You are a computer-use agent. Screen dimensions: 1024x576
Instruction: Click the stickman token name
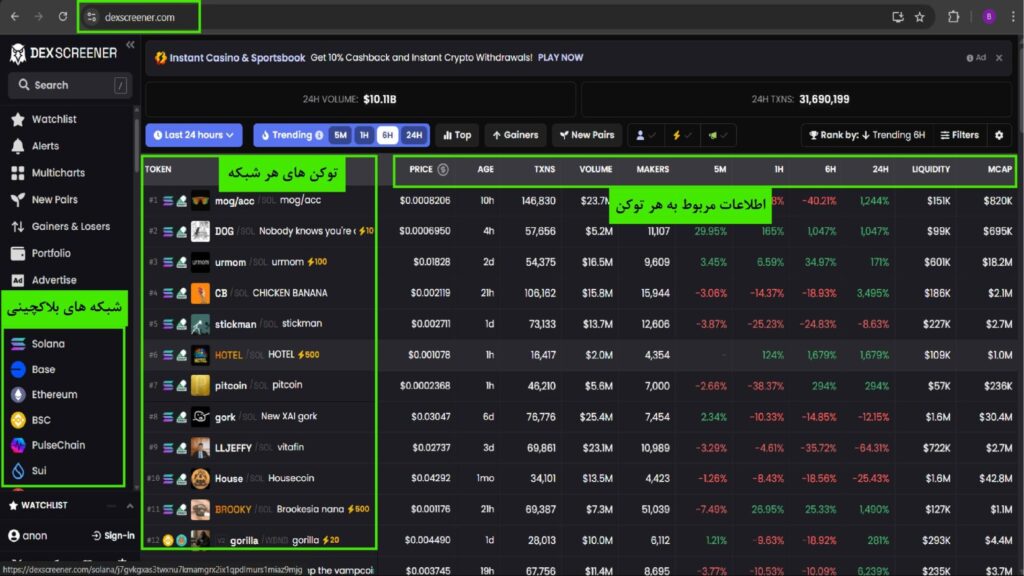[x=235, y=324]
